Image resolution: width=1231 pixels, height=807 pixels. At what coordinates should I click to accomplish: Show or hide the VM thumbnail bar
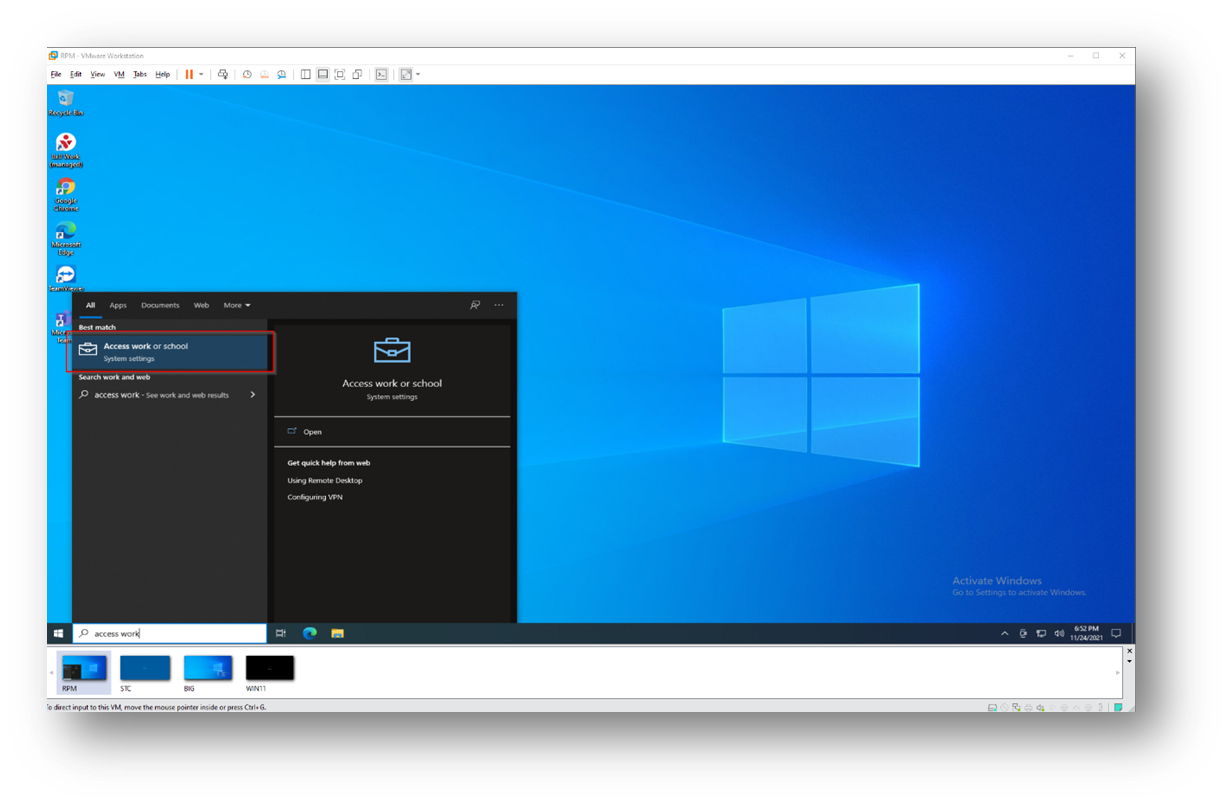pyautogui.click(x=323, y=73)
